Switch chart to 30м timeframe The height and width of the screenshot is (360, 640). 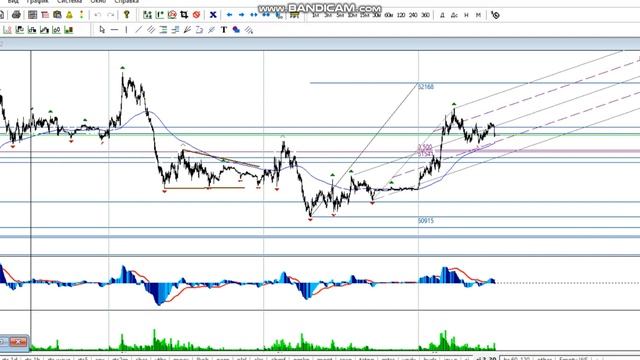(377, 15)
